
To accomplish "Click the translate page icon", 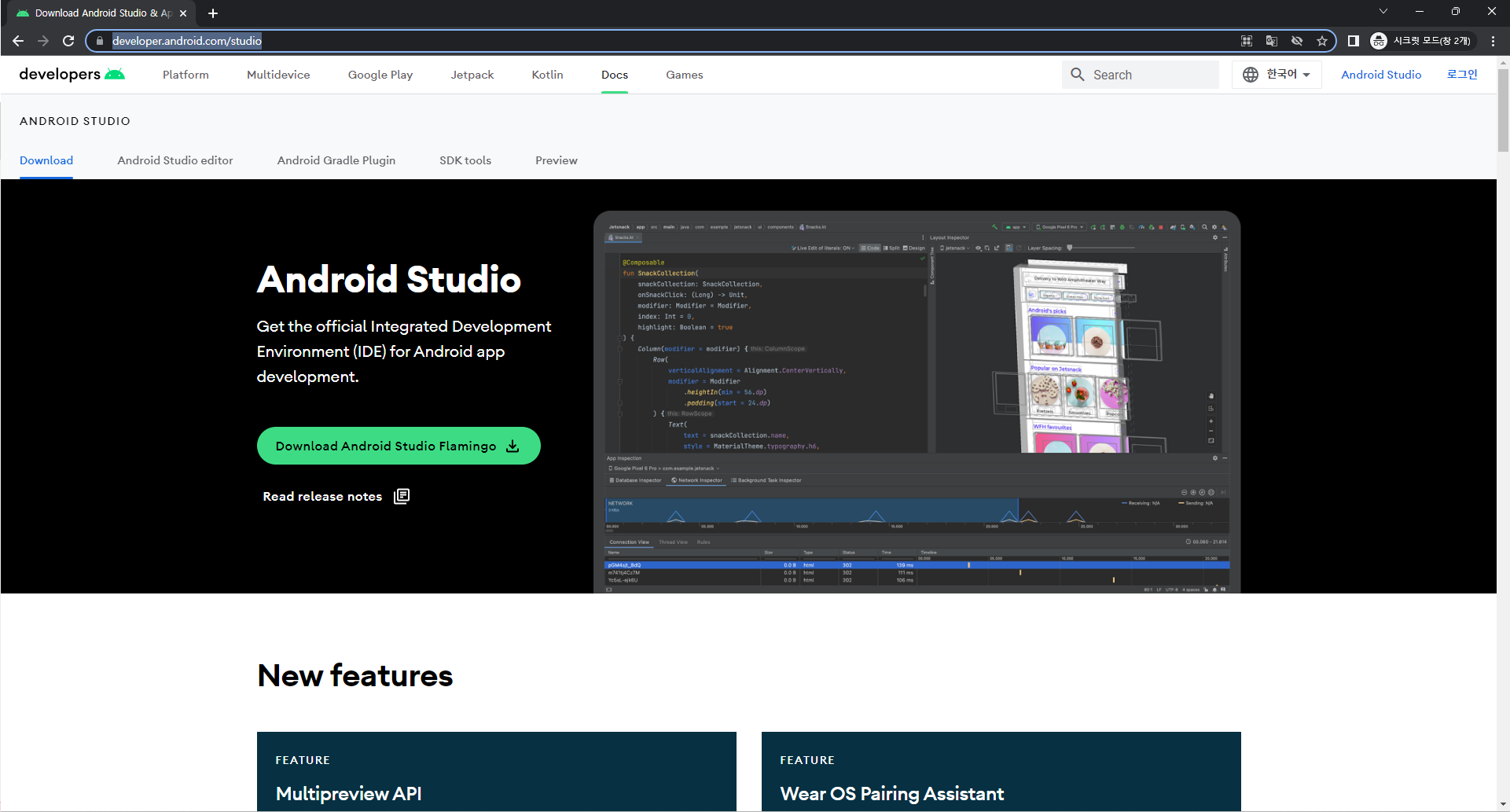I will click(x=1272, y=41).
